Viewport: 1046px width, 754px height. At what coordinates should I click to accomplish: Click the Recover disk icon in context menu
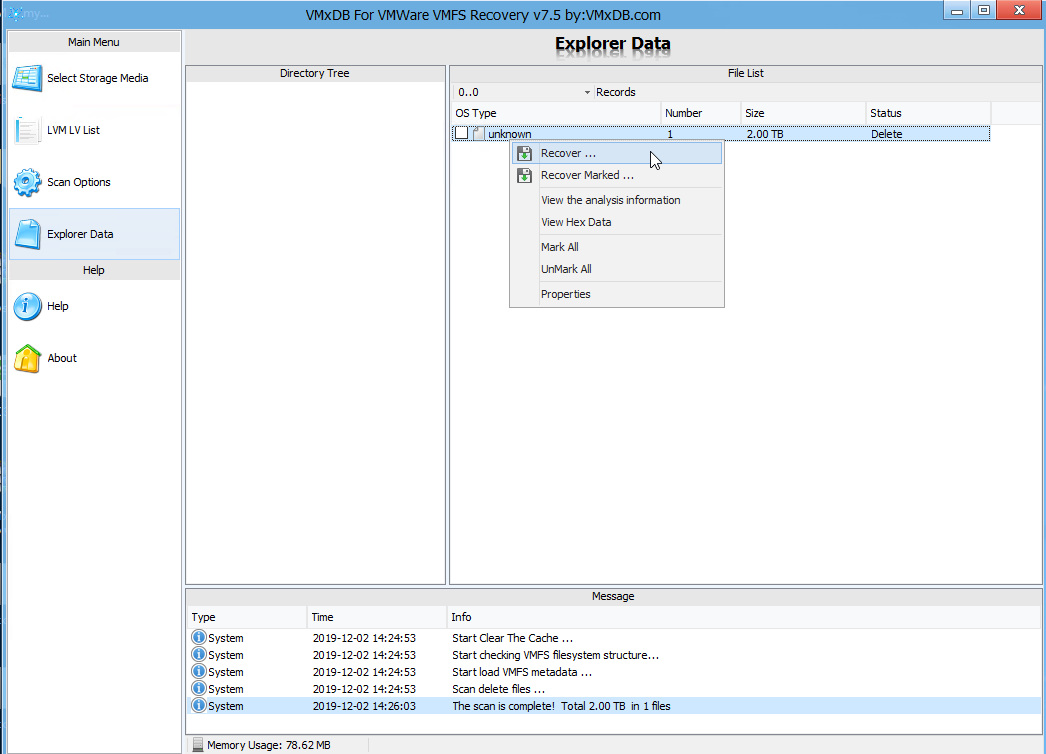[x=524, y=153]
